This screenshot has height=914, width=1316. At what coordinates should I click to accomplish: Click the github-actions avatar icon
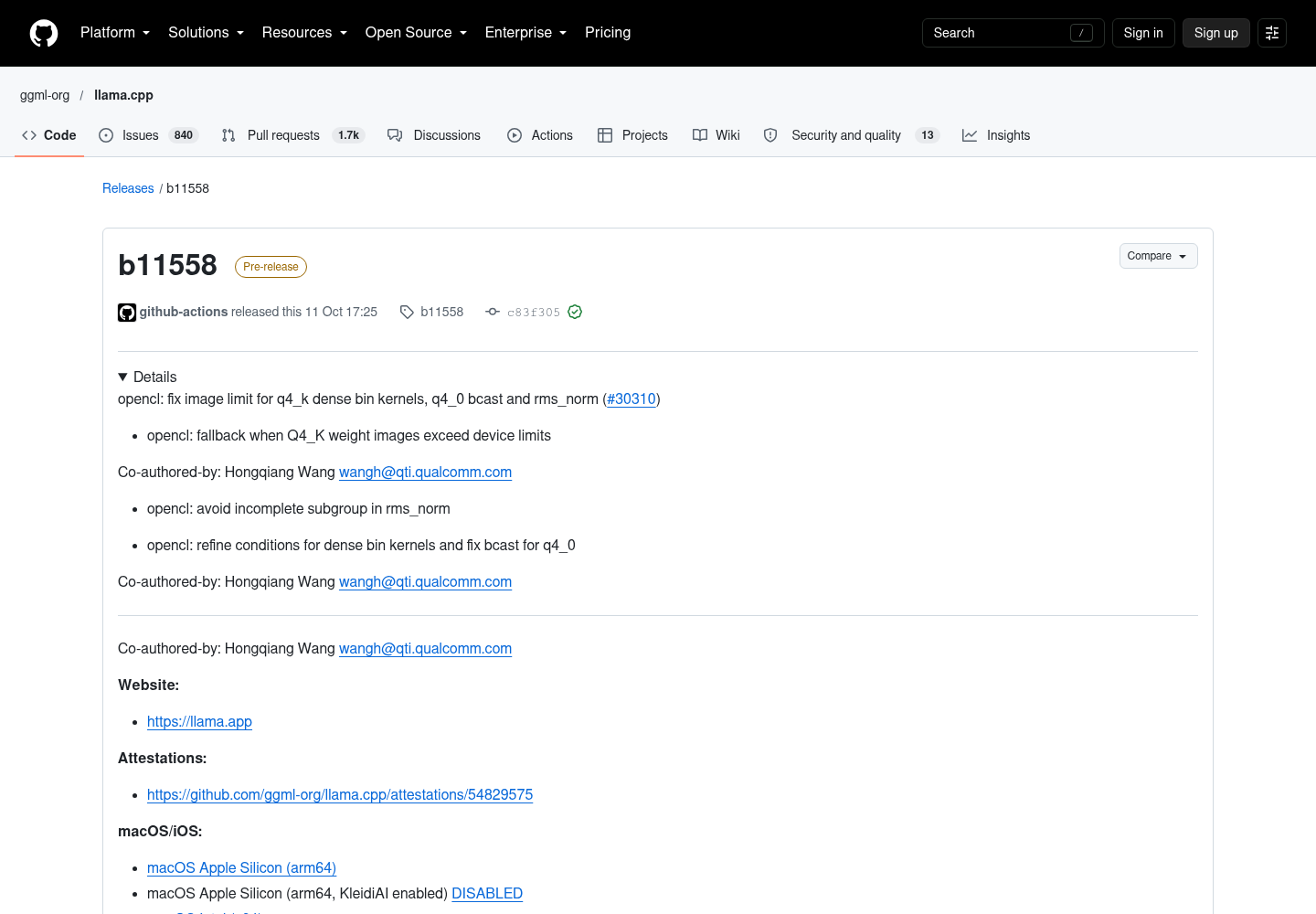127,313
